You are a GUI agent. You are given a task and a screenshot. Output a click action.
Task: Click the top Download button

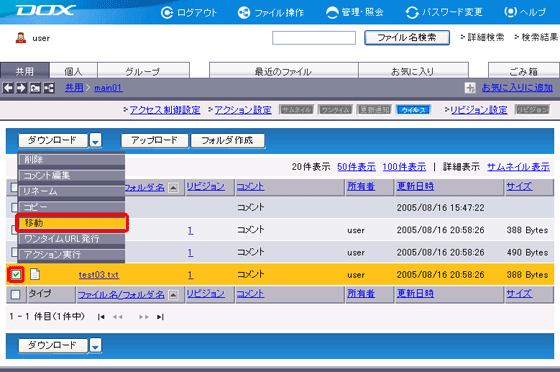tap(53, 140)
